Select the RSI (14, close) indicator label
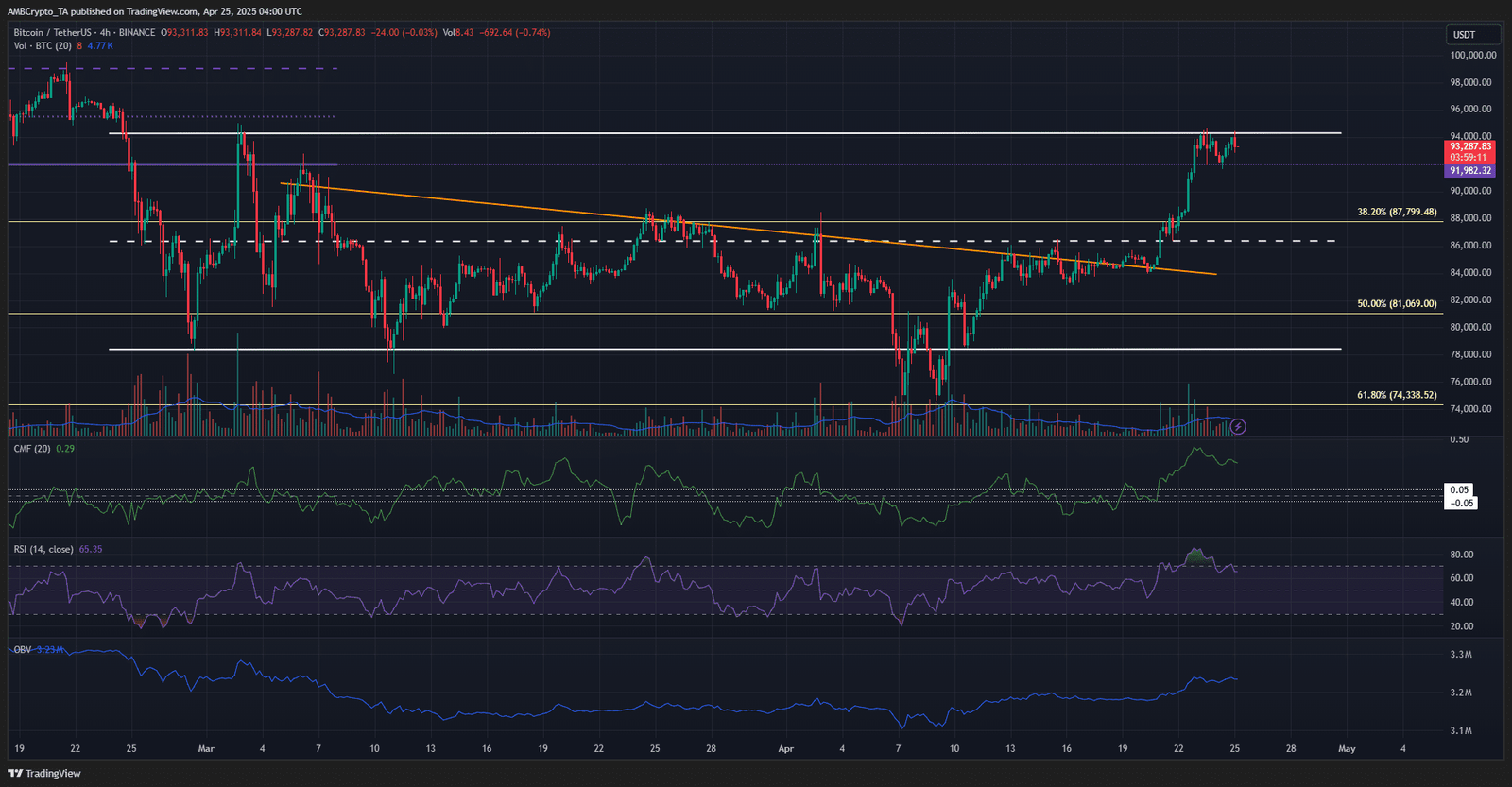This screenshot has width=1512, height=787. coord(43,549)
